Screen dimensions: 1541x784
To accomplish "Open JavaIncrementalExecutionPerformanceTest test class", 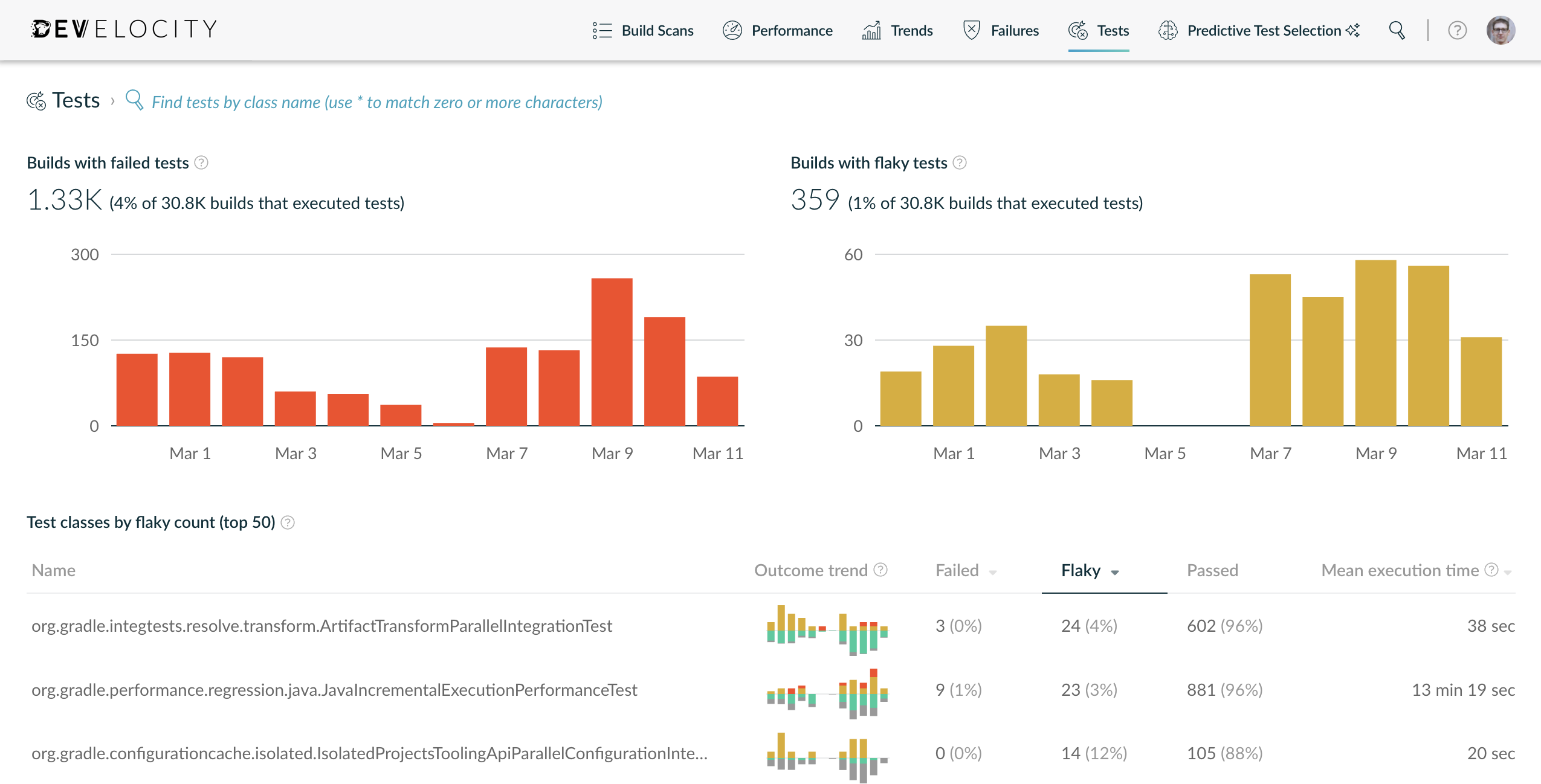I will point(335,689).
